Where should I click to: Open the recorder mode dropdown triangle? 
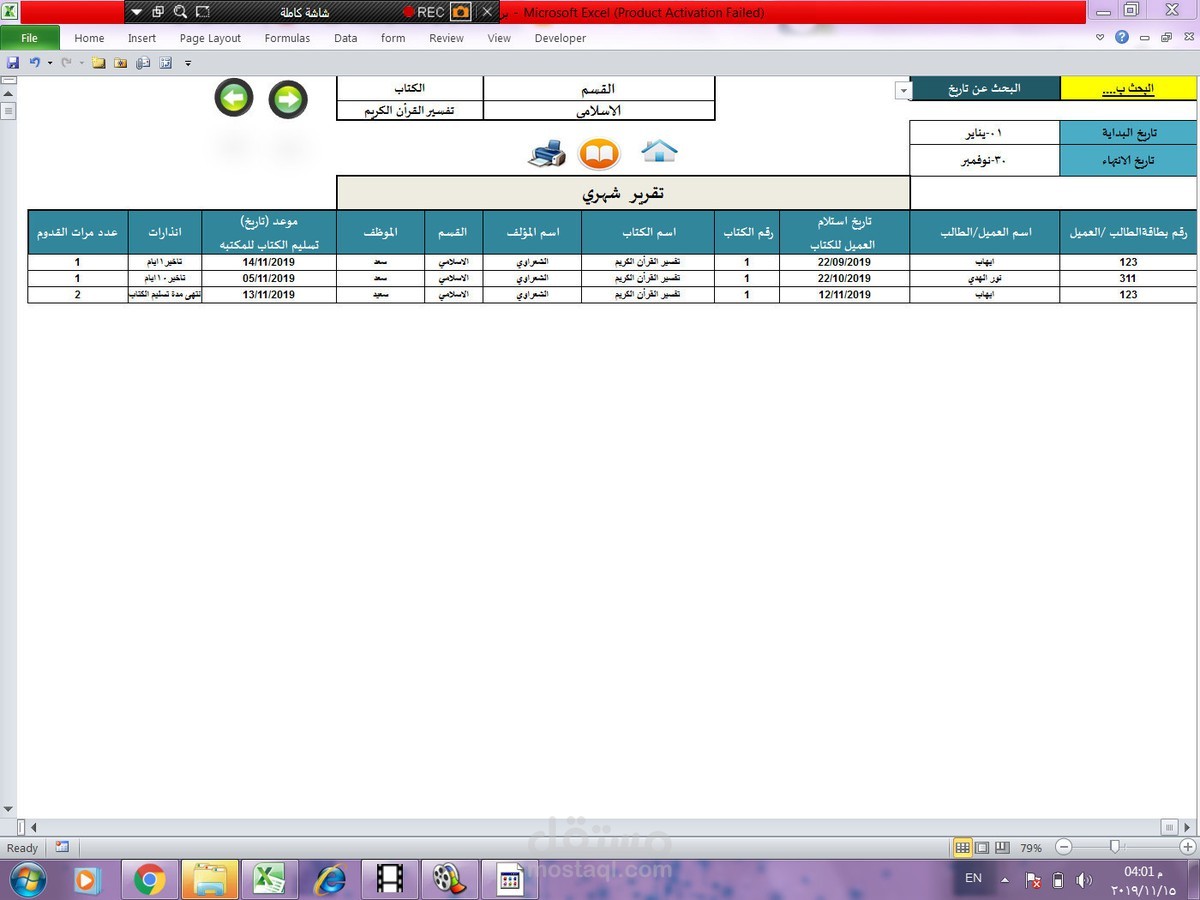tap(137, 12)
